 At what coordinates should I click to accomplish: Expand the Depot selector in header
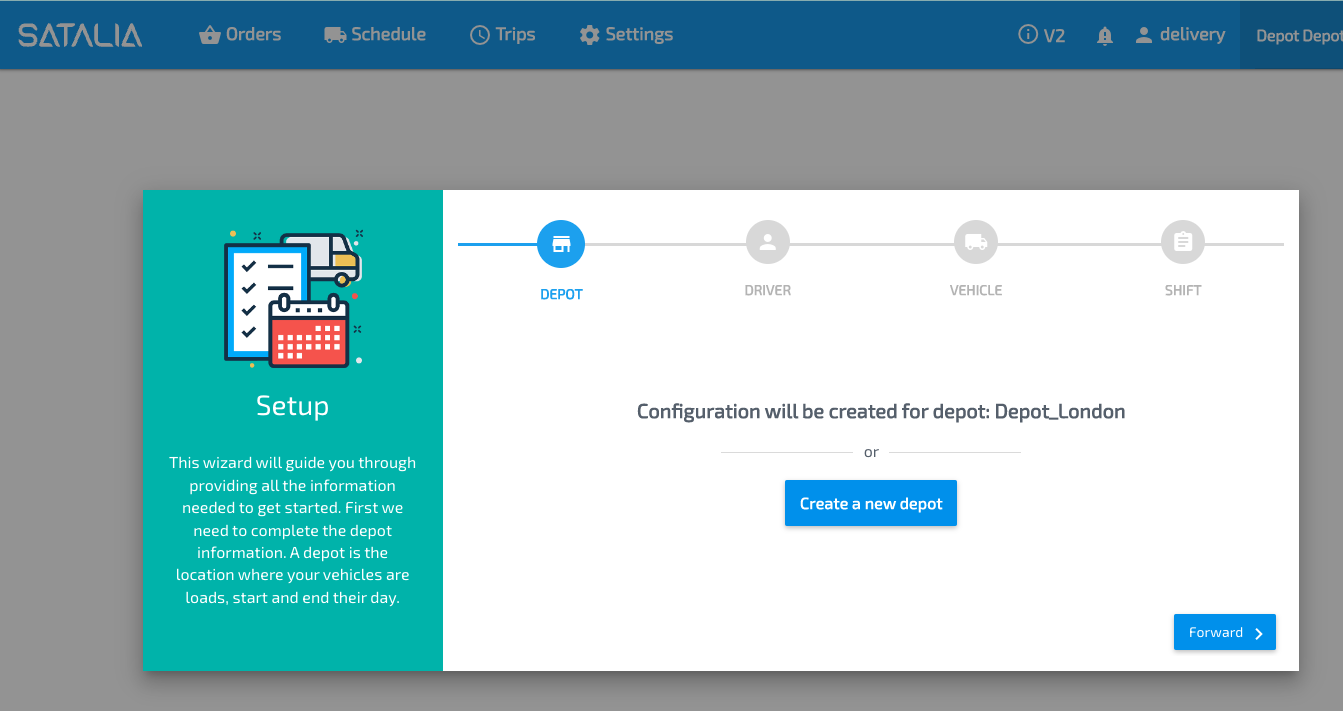1297,36
